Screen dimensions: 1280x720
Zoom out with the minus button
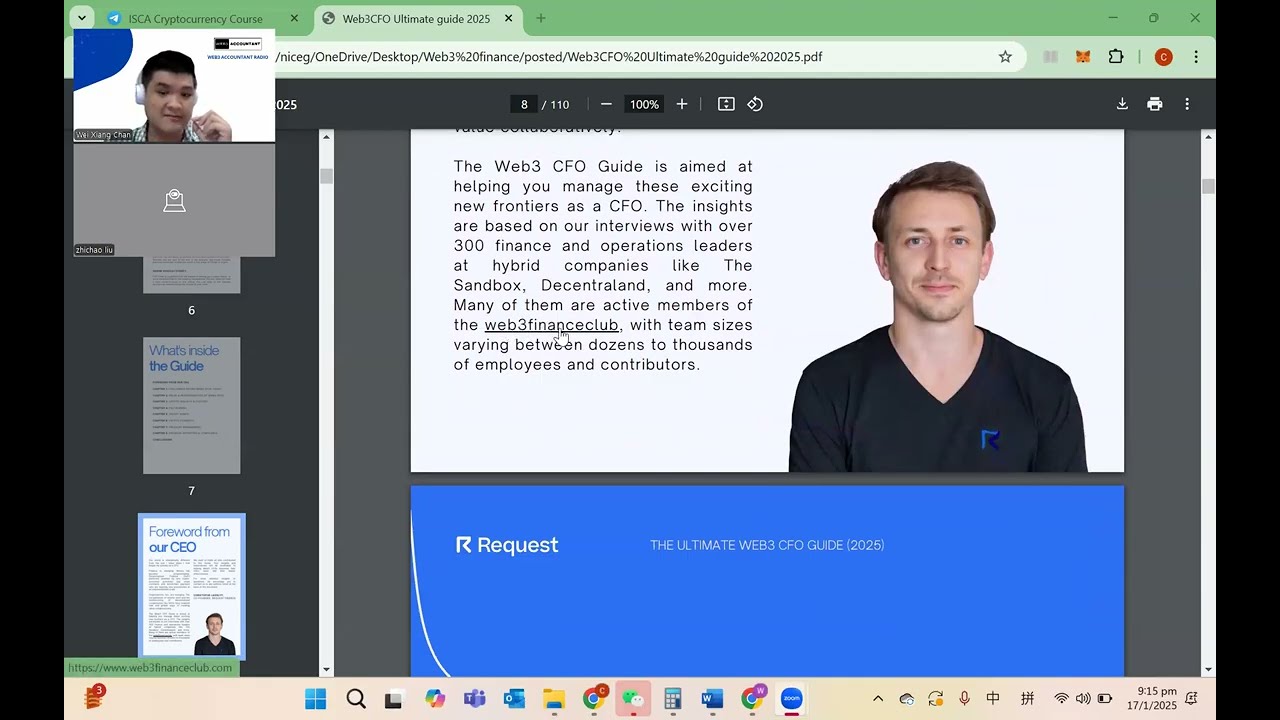606,104
